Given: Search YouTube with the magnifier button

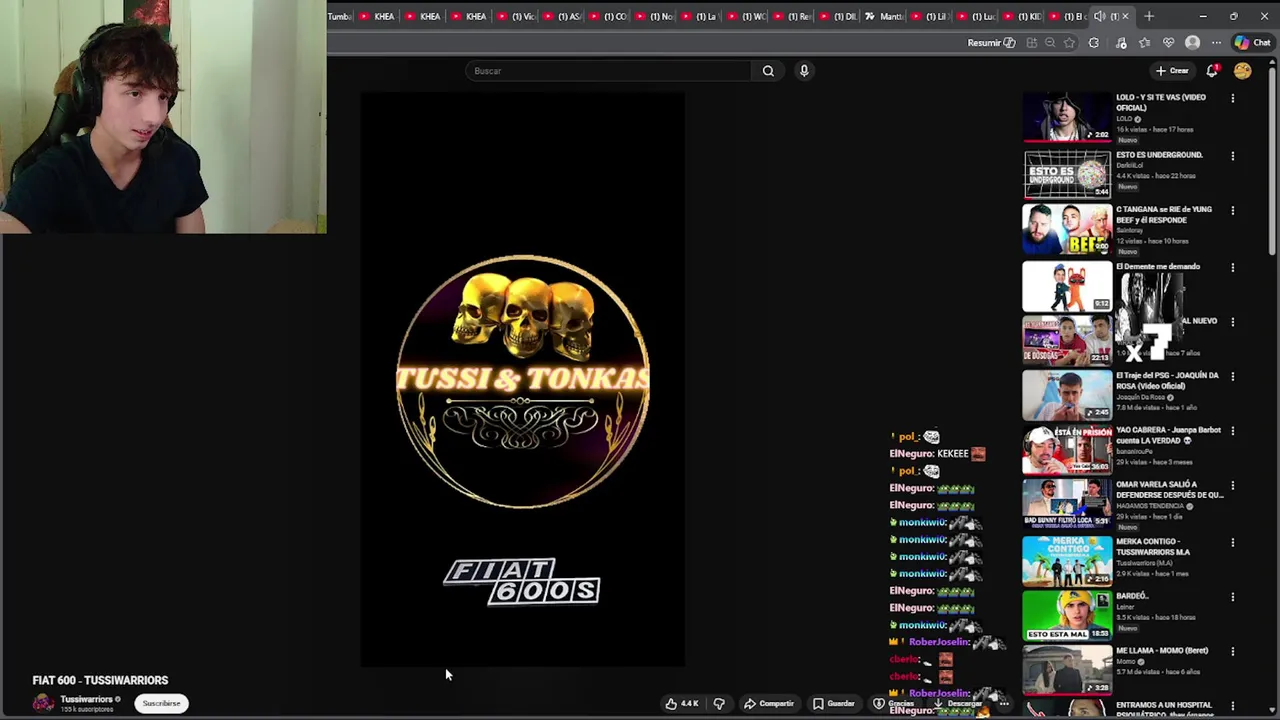Looking at the screenshot, I should pyautogui.click(x=768, y=71).
